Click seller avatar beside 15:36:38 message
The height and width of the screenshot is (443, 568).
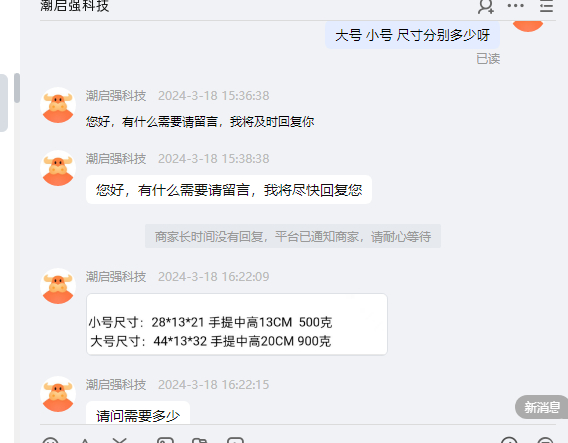tap(58, 105)
